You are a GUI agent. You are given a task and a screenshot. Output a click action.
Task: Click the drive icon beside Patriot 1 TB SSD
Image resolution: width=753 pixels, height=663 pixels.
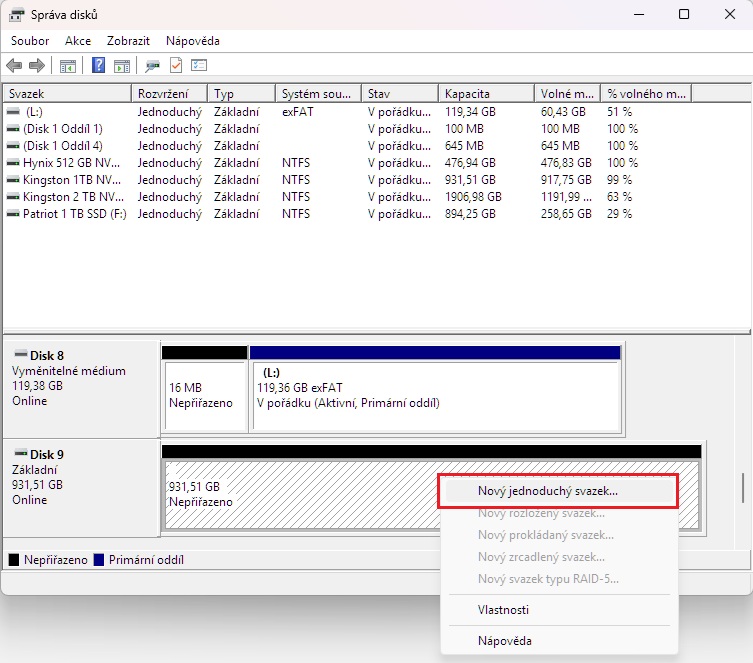click(13, 214)
